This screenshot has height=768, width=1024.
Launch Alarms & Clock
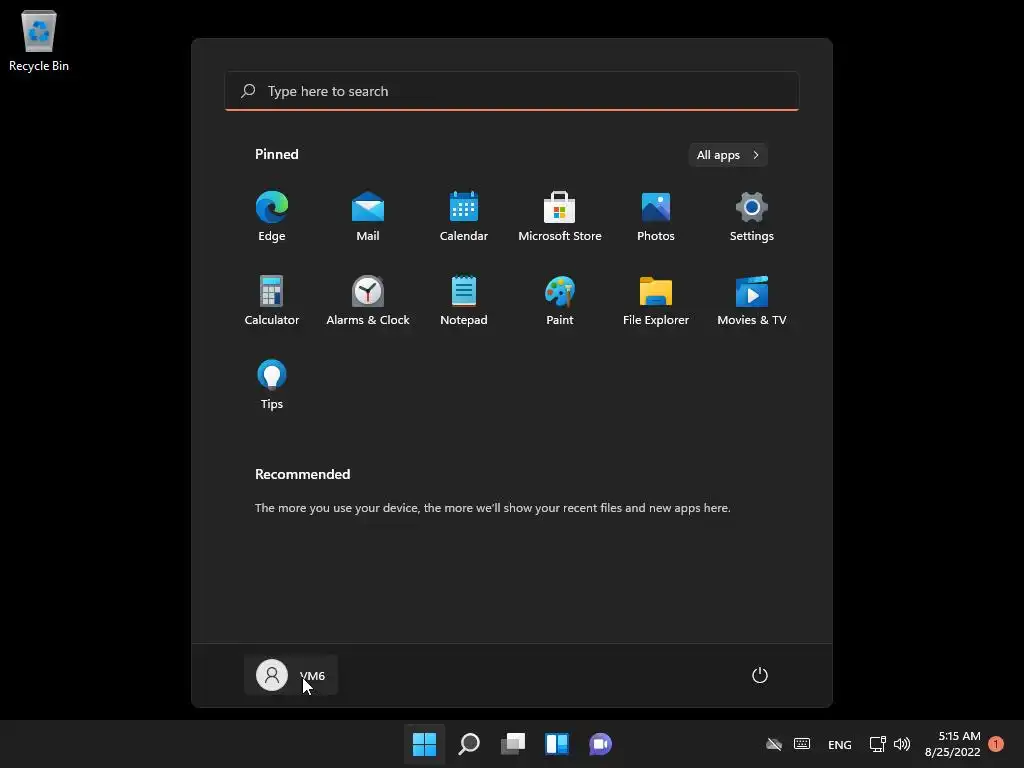(368, 300)
